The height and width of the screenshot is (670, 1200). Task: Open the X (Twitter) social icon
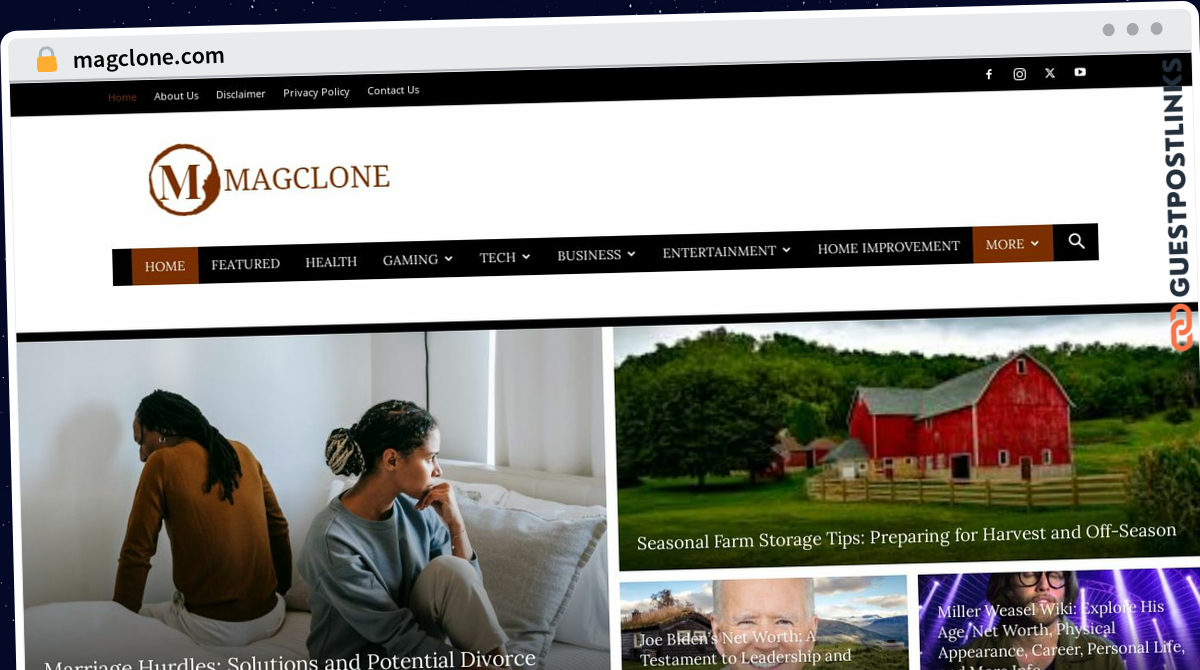point(1049,73)
